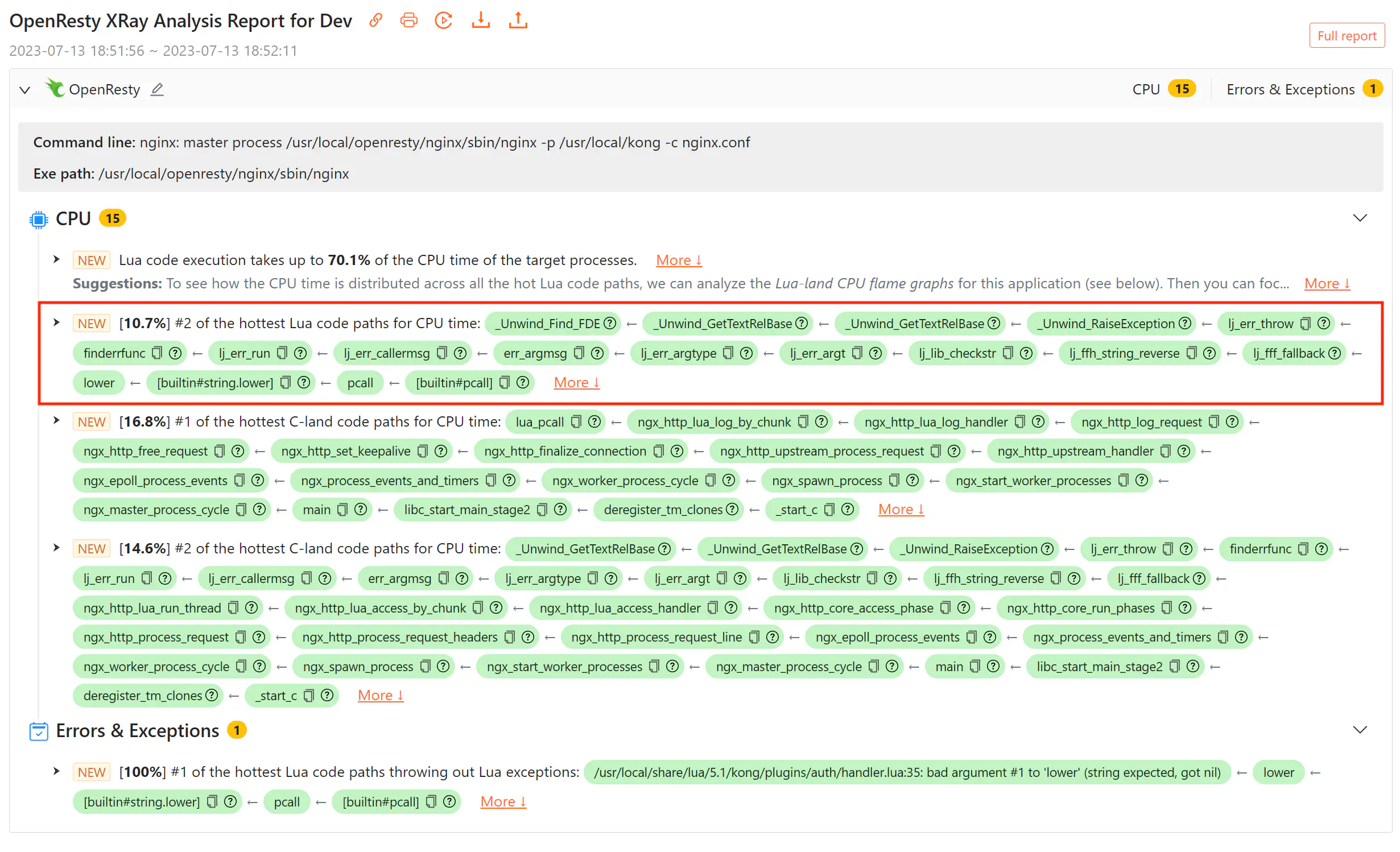The height and width of the screenshot is (852, 1400).
Task: Open the Full report button
Action: pos(1347,36)
